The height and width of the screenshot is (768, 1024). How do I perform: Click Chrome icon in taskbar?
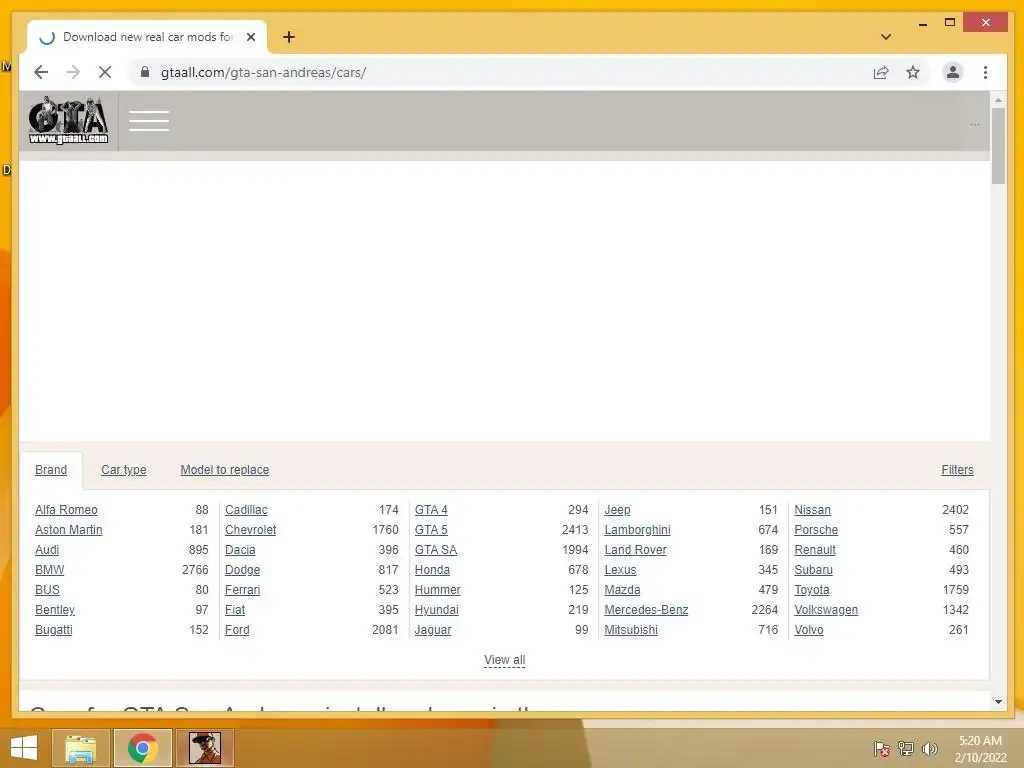point(143,748)
